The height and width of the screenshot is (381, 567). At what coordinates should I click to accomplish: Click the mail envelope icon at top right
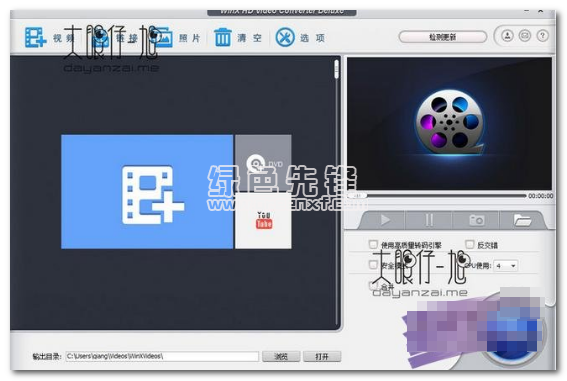[525, 35]
